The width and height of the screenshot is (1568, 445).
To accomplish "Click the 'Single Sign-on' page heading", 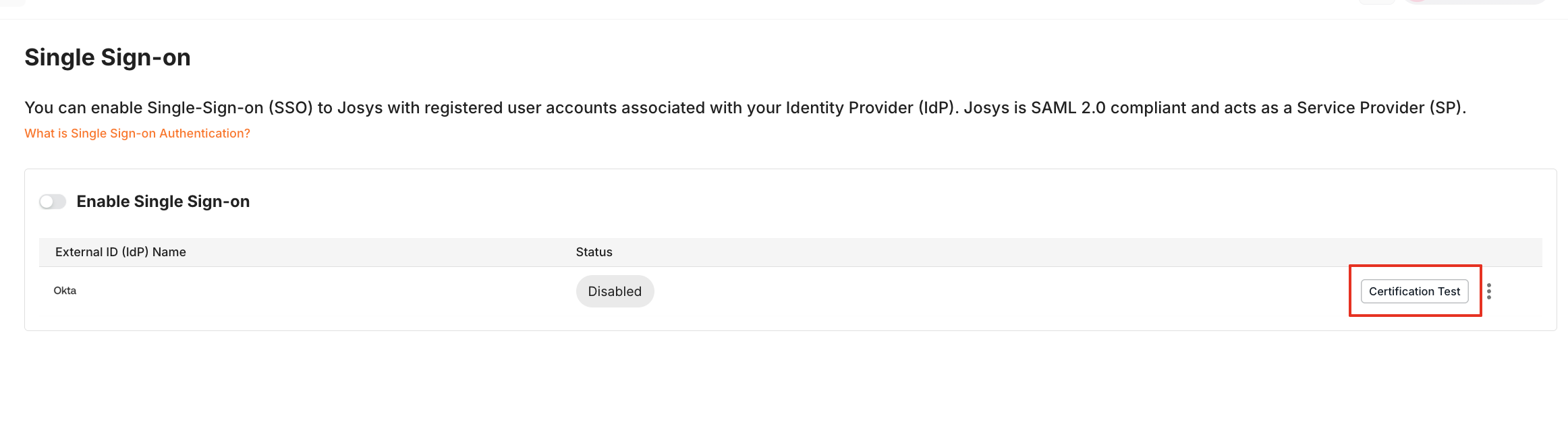I will (x=107, y=57).
